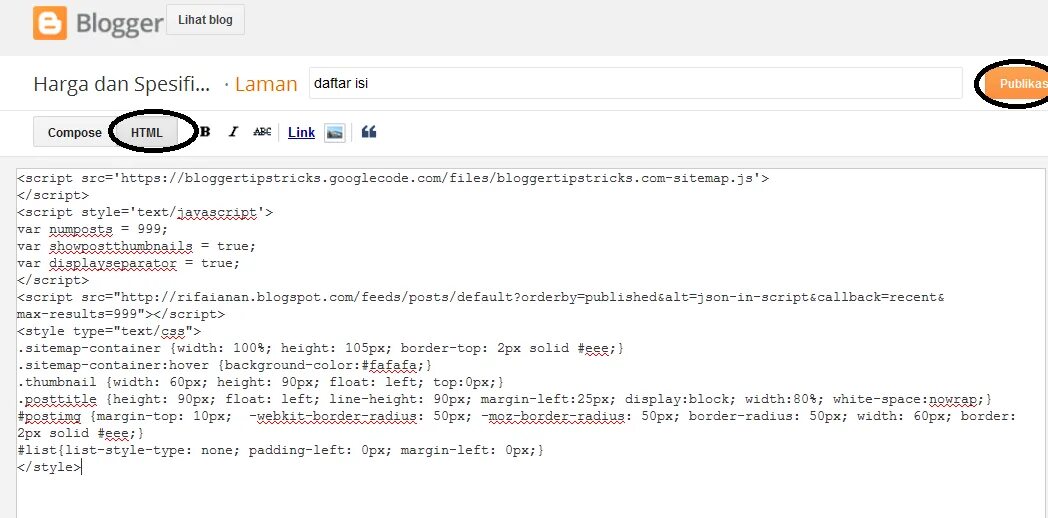The width and height of the screenshot is (1048, 518).
Task: Click the Blogger wordmark text
Action: point(120,23)
